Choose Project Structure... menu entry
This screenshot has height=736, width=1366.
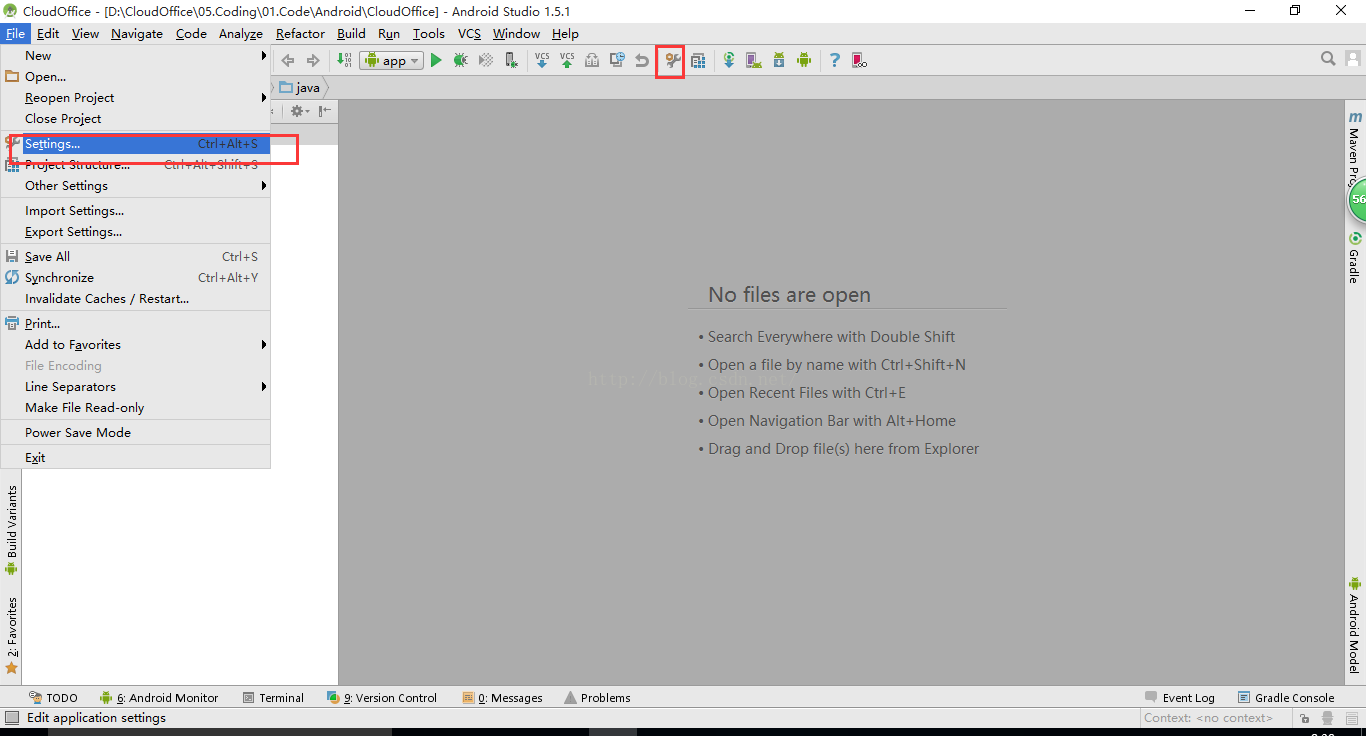pos(136,165)
